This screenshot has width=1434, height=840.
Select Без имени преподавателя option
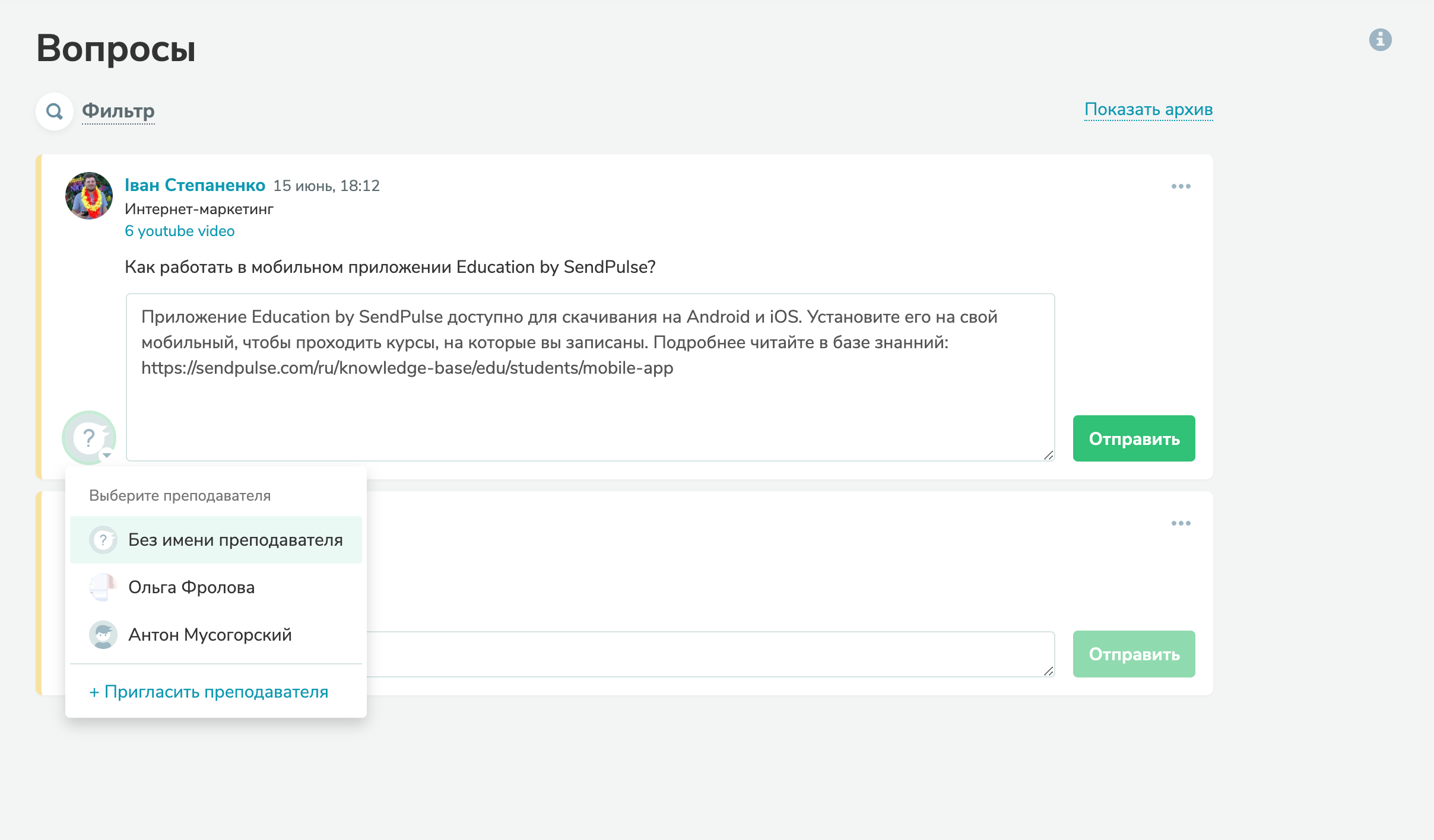click(x=235, y=540)
